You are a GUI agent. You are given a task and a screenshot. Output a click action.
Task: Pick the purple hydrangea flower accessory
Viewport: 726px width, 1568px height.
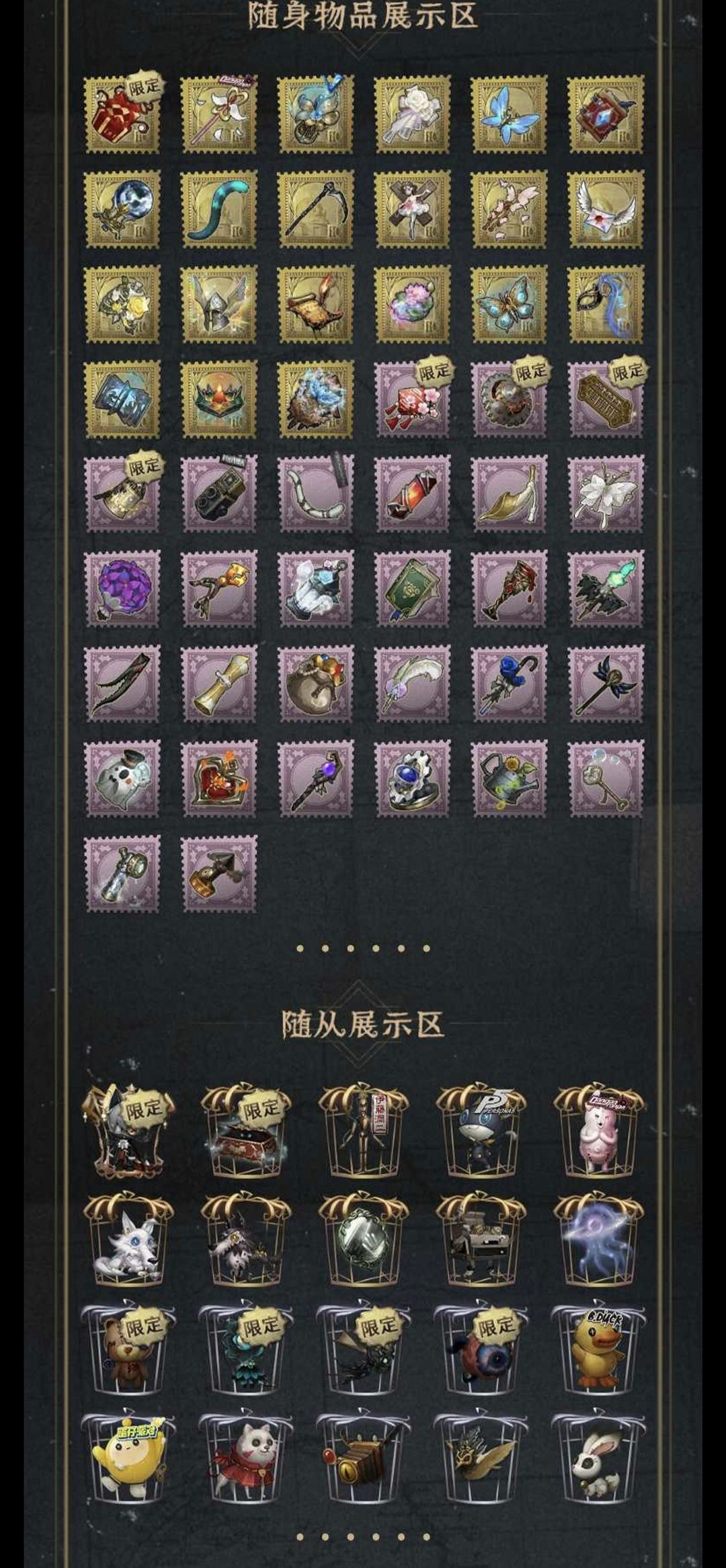pyautogui.click(x=122, y=589)
